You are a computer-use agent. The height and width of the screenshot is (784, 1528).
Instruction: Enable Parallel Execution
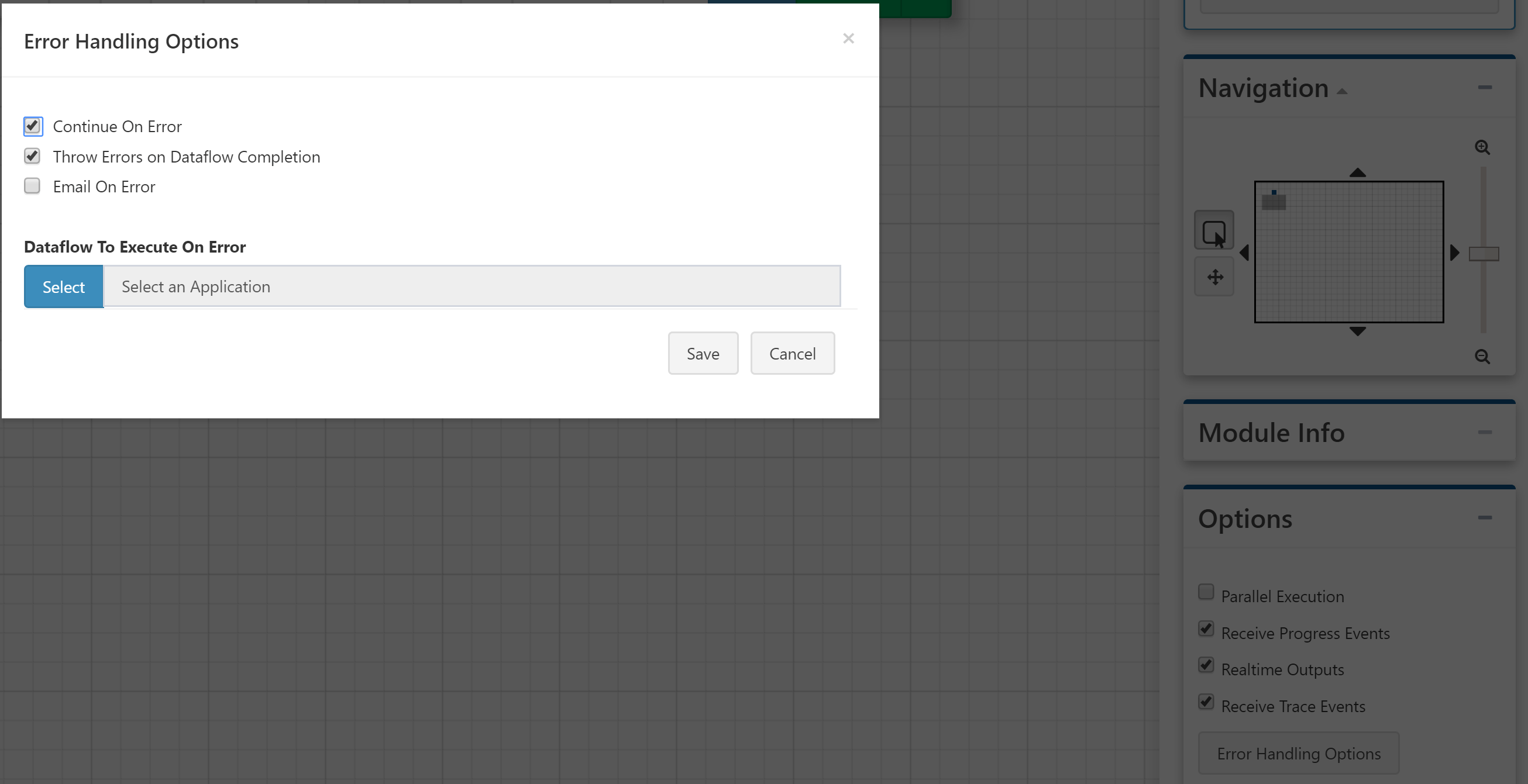click(x=1205, y=592)
